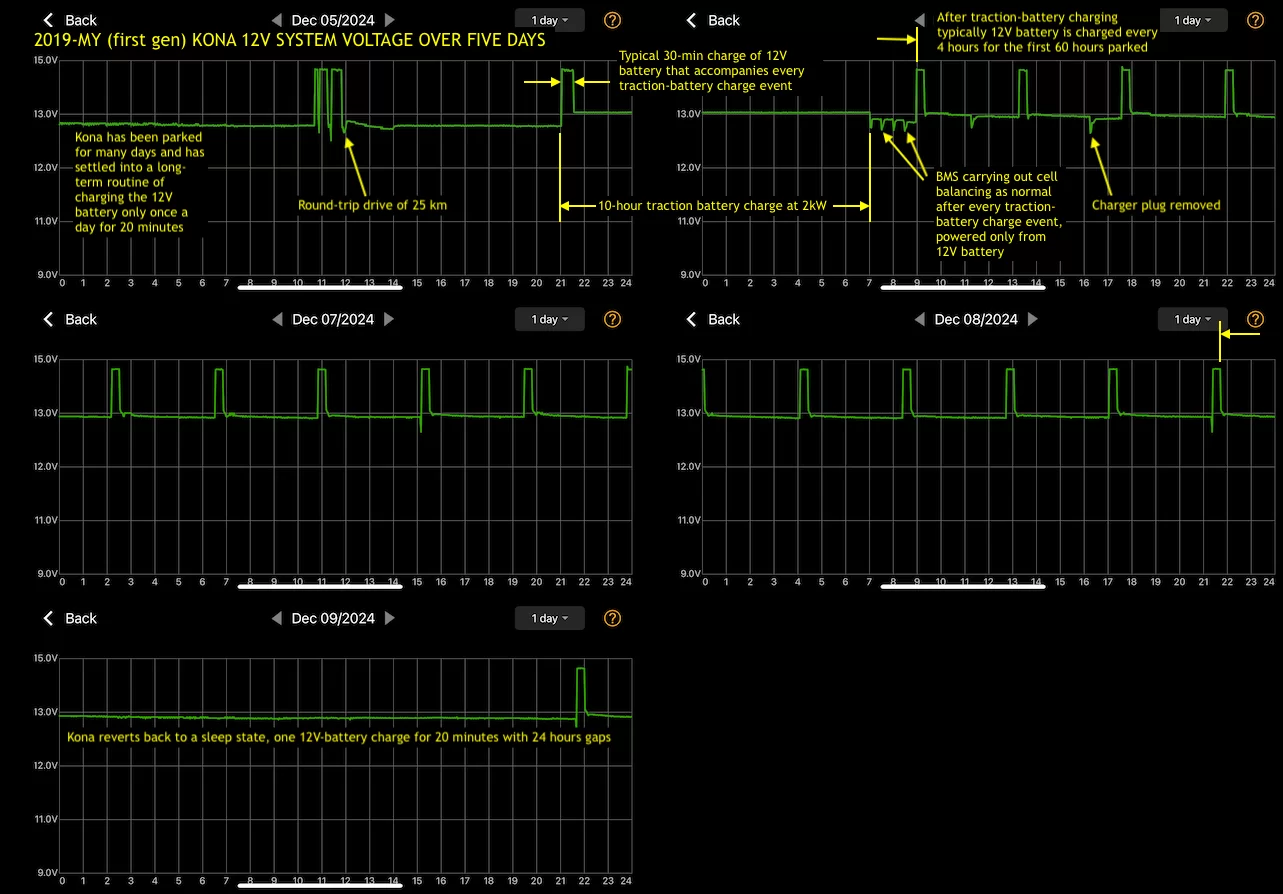Open the help icon on the Dec 05 panel

(x=612, y=20)
